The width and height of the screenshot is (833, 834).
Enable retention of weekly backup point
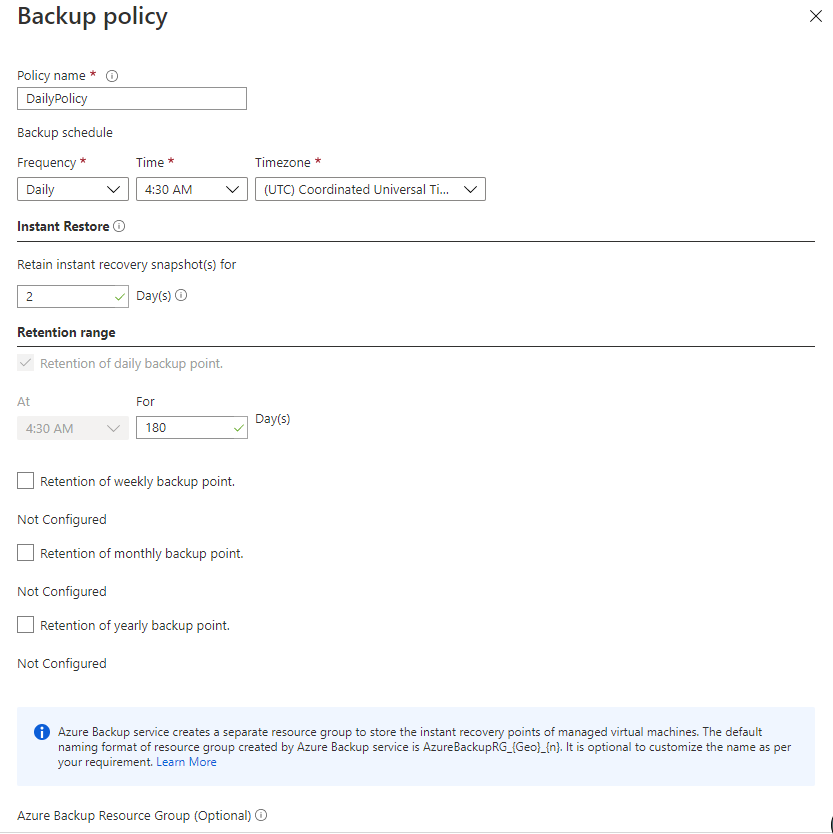point(26,481)
